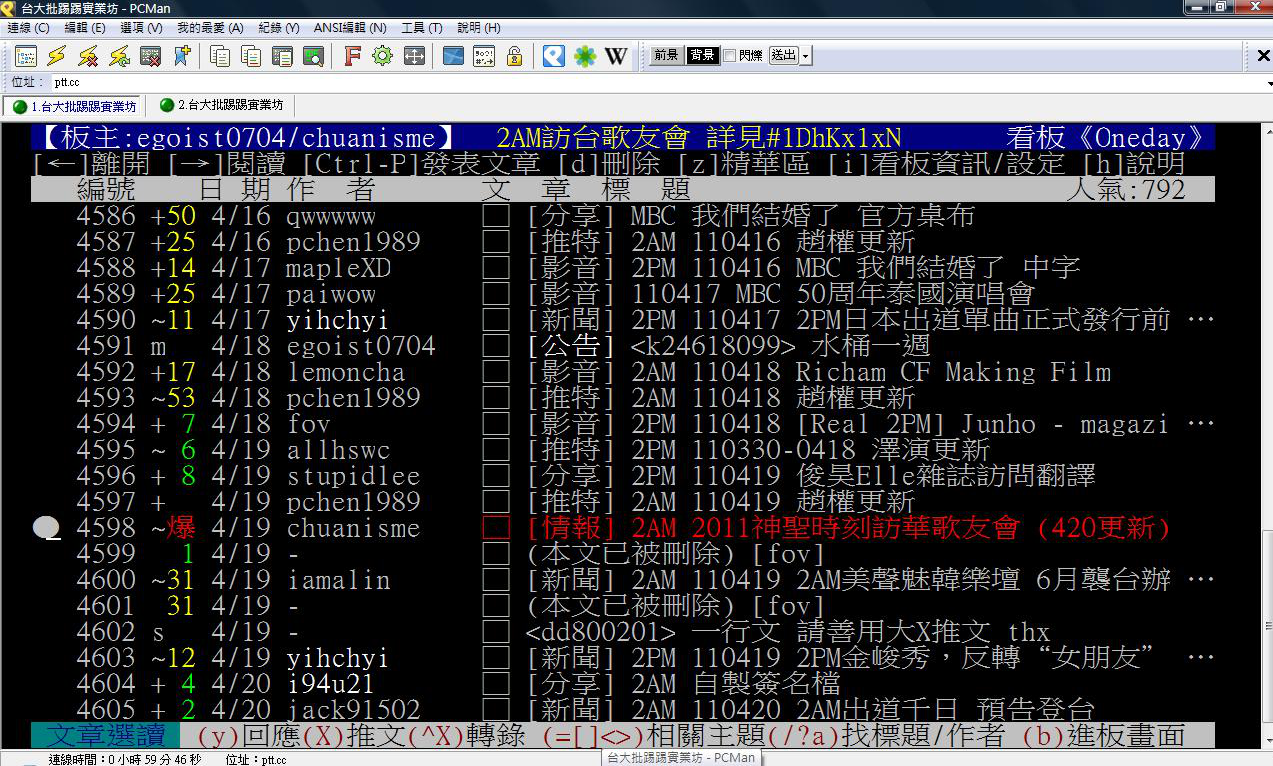The image size is (1273, 766).
Task: Open the 我的最愛 (A) favorites menu
Action: (210, 28)
